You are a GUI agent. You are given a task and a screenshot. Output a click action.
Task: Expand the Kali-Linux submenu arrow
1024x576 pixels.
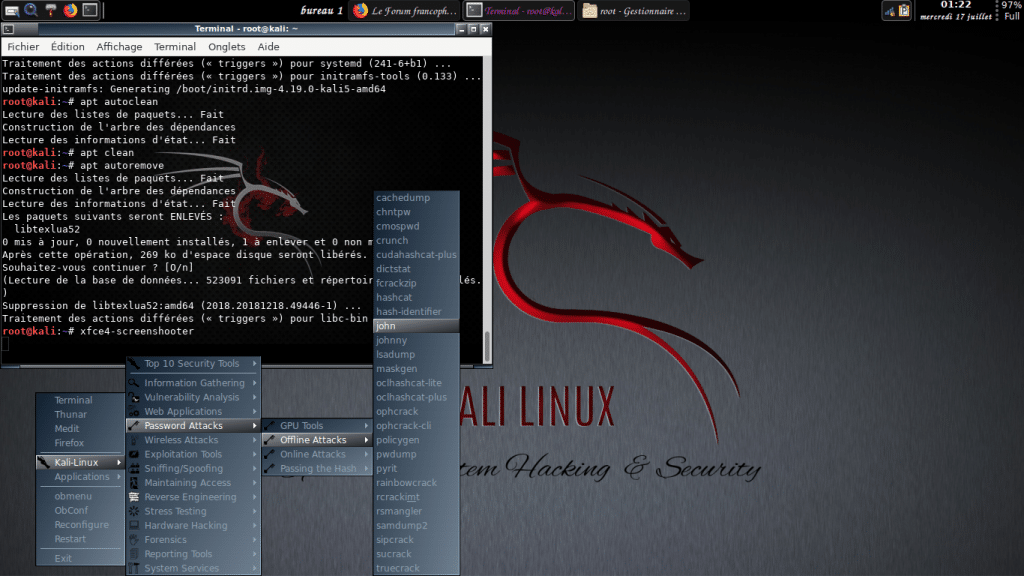coord(119,462)
